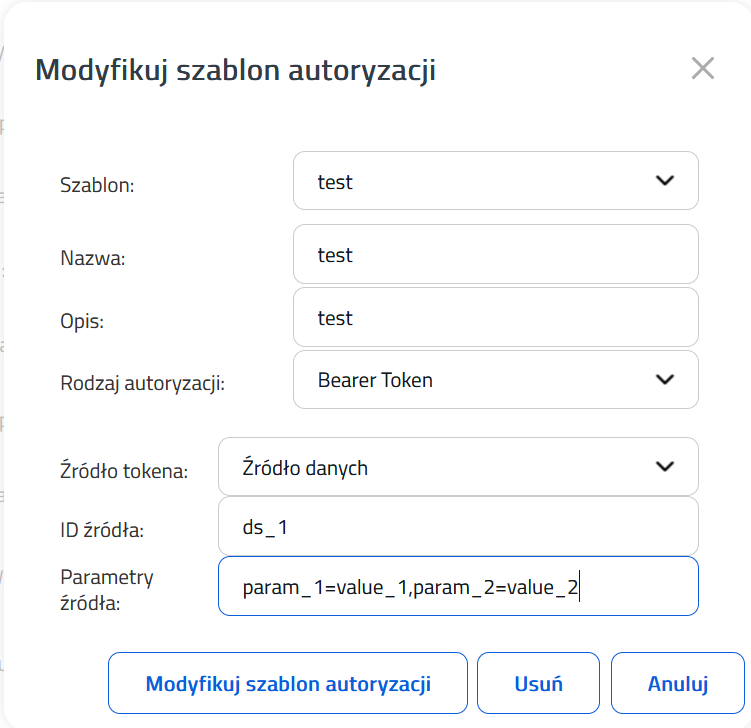Click the Usuń button
This screenshot has height=728, width=751.
538,683
